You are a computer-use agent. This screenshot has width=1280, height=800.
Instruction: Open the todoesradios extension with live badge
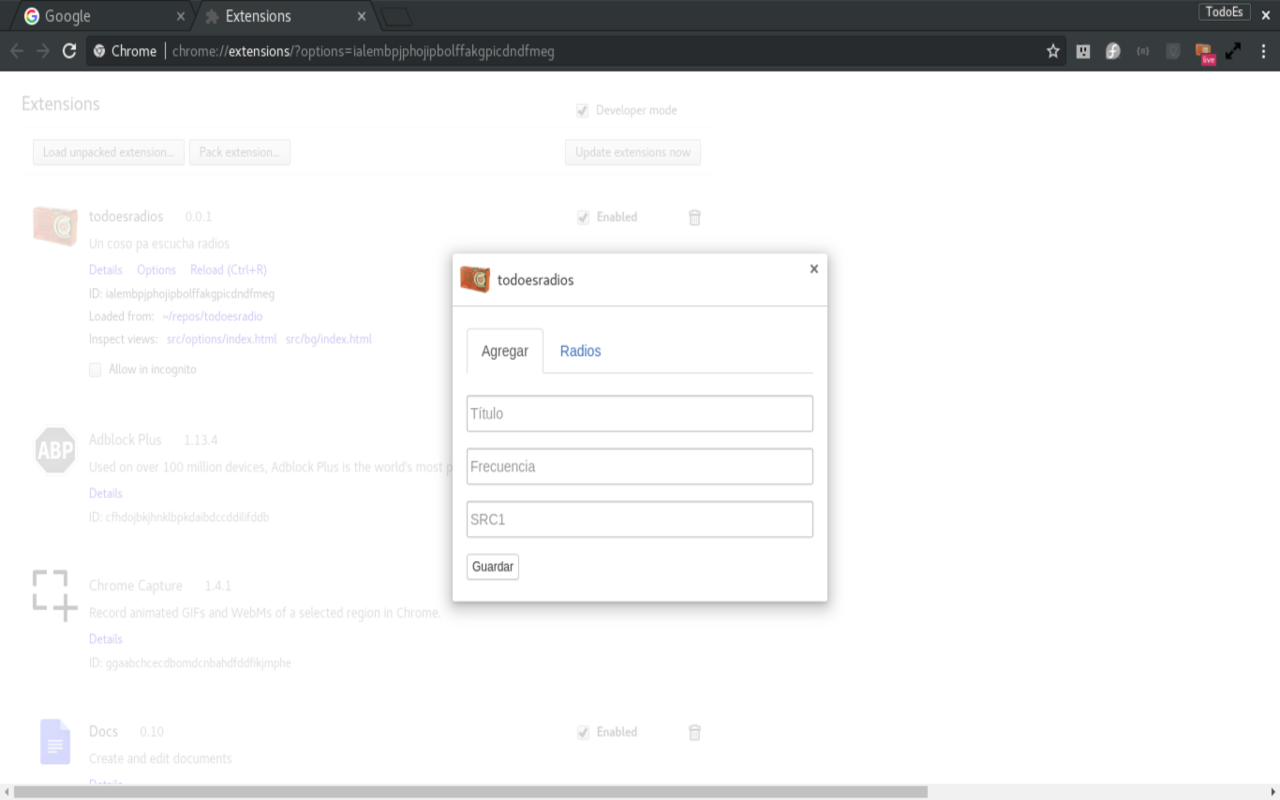click(1204, 53)
